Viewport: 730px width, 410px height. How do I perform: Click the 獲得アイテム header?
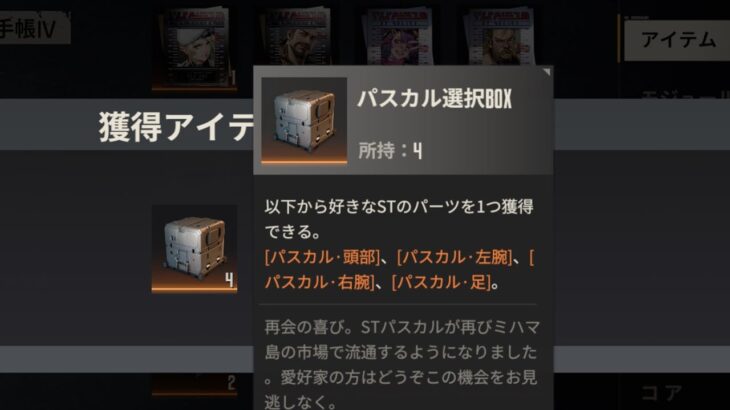point(176,127)
